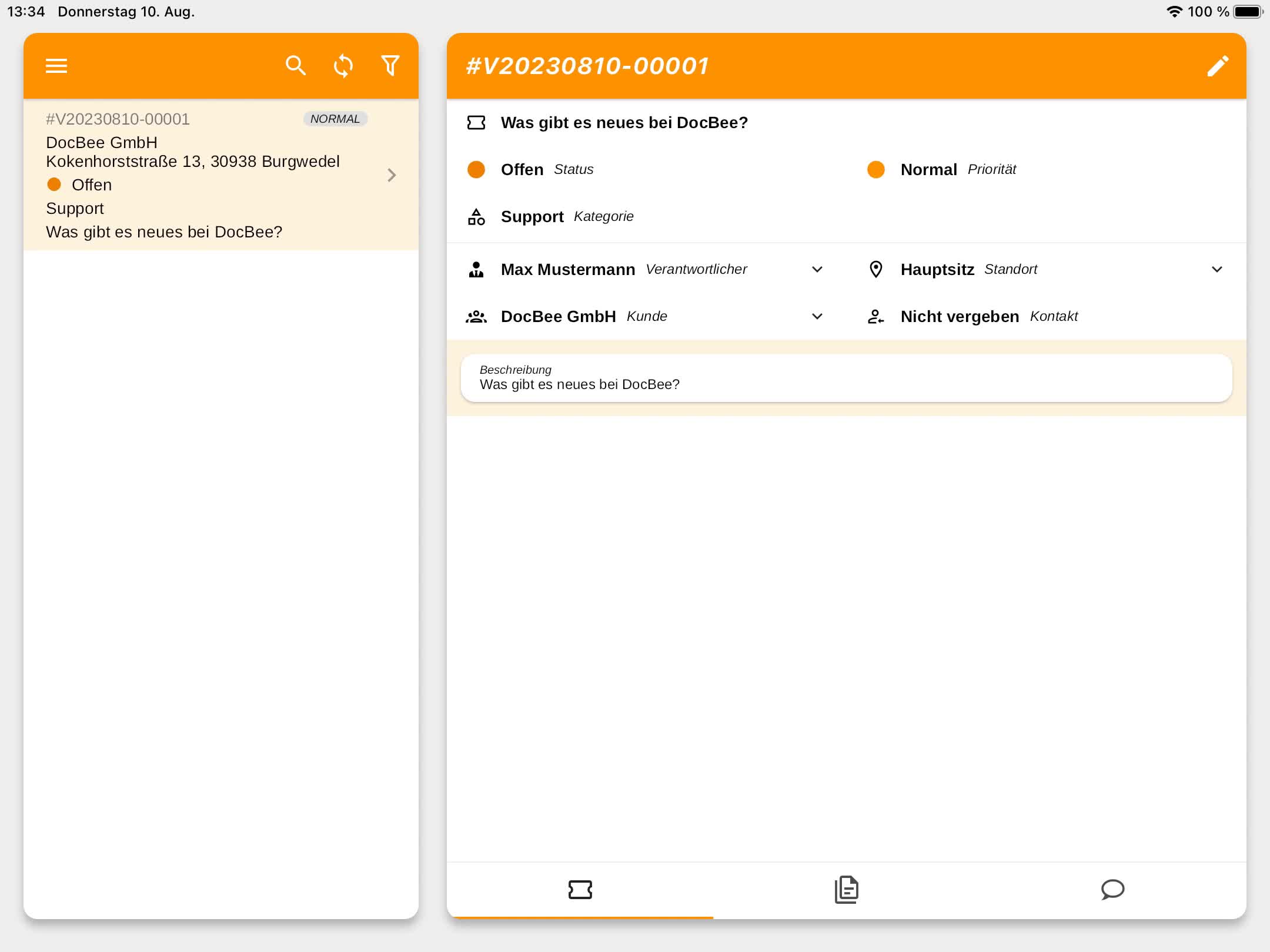Click the Beschreibung text field
Image resolution: width=1270 pixels, height=952 pixels.
tap(845, 378)
